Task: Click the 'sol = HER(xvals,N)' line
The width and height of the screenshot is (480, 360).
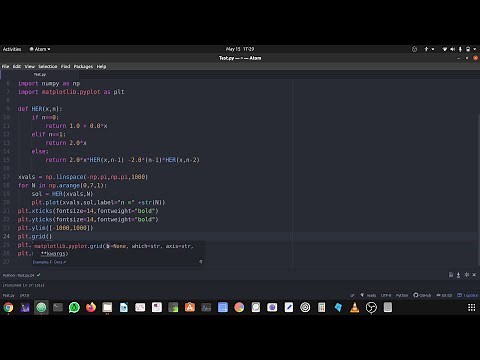Action: (62, 194)
